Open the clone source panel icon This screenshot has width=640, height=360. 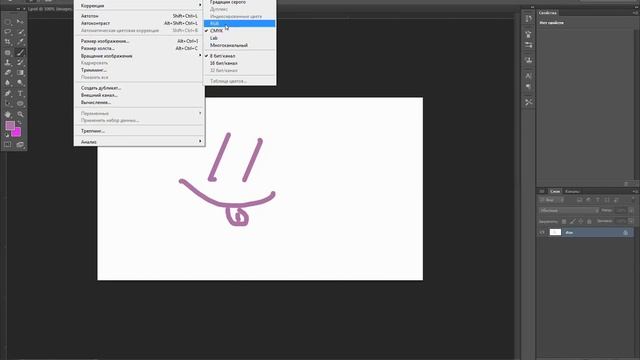[529, 60]
